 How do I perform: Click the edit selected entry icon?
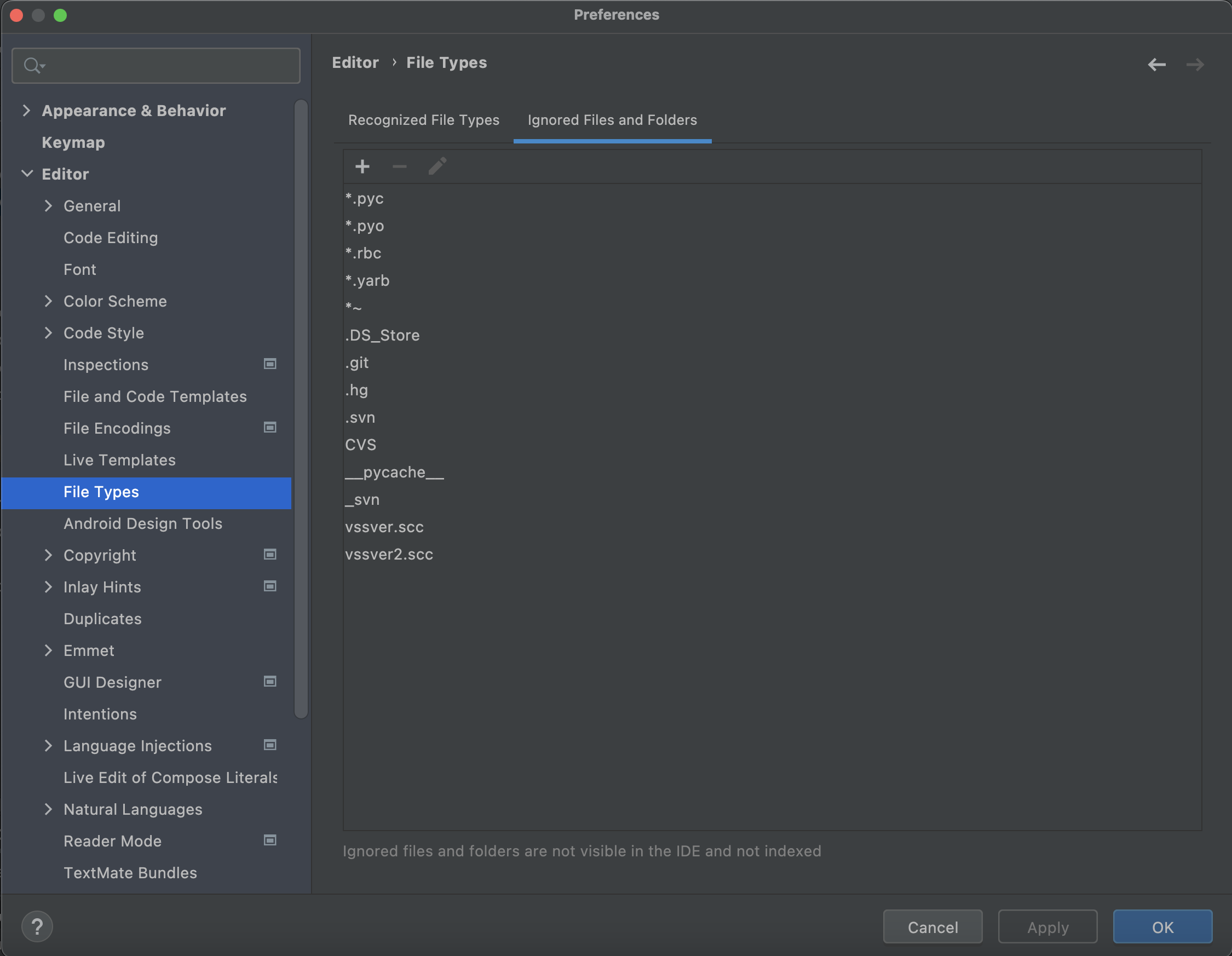tap(437, 167)
